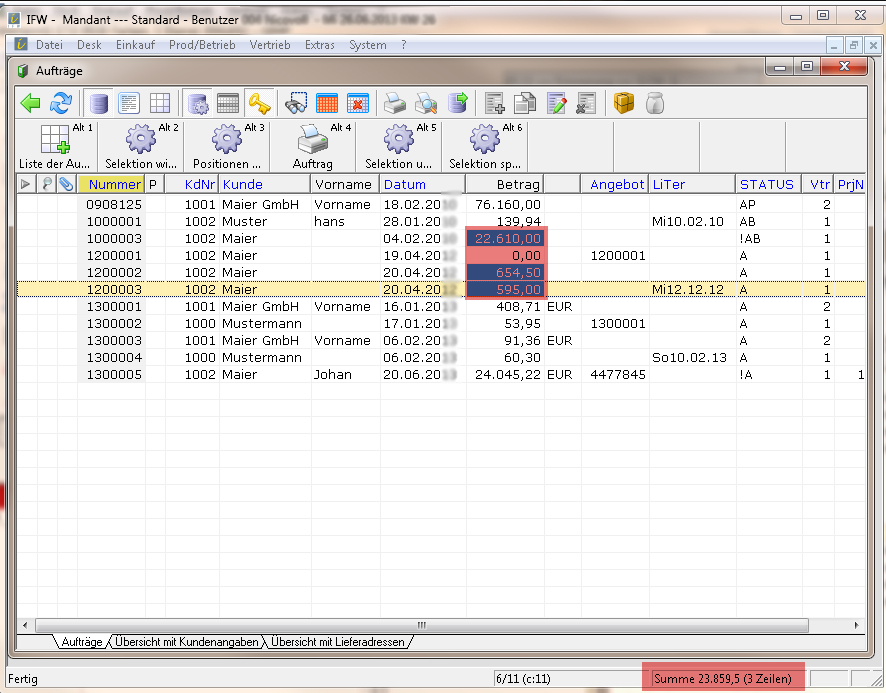The height and width of the screenshot is (693, 886).
Task: Sort by the STATUS column header
Action: click(x=766, y=184)
